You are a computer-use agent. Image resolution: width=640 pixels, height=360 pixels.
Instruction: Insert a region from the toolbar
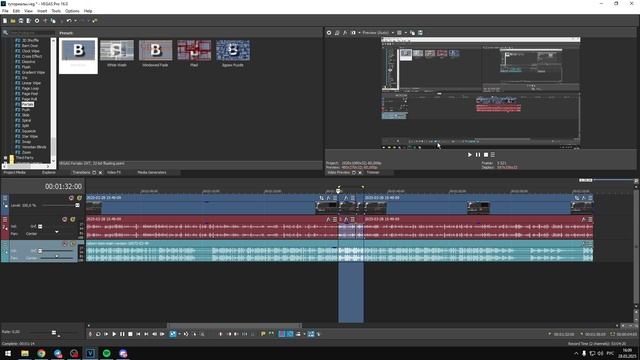(x=271, y=334)
